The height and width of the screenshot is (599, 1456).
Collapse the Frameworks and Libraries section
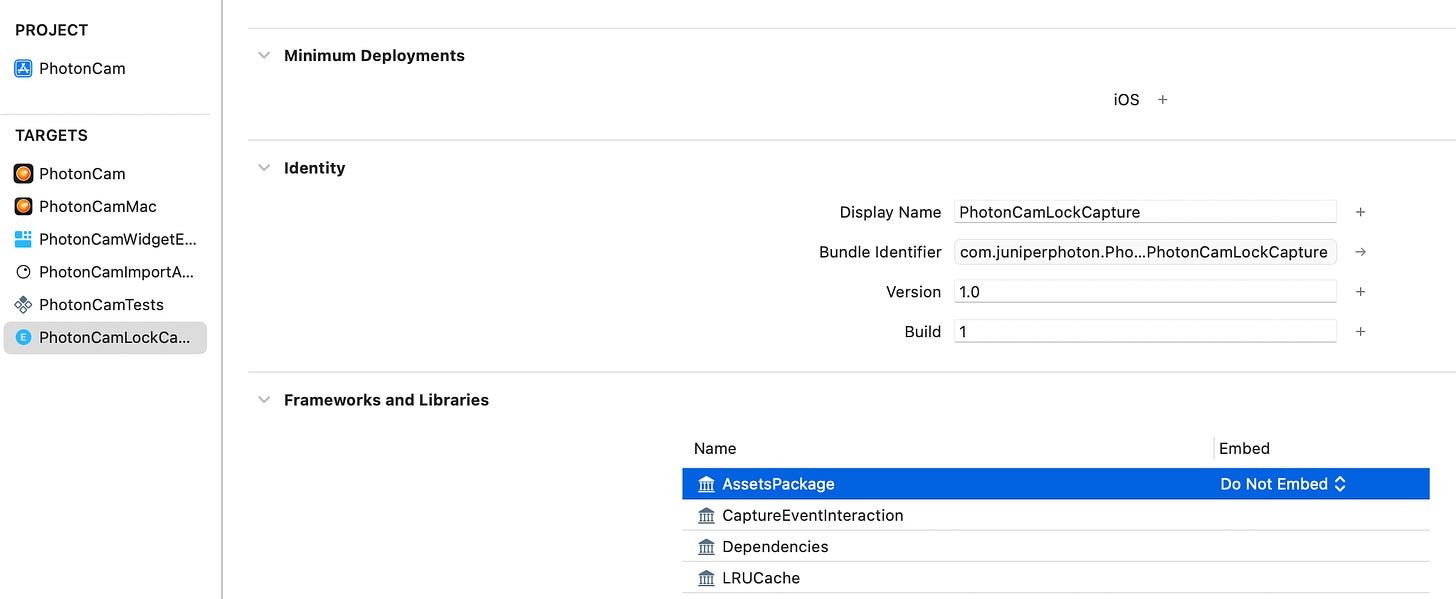[264, 400]
